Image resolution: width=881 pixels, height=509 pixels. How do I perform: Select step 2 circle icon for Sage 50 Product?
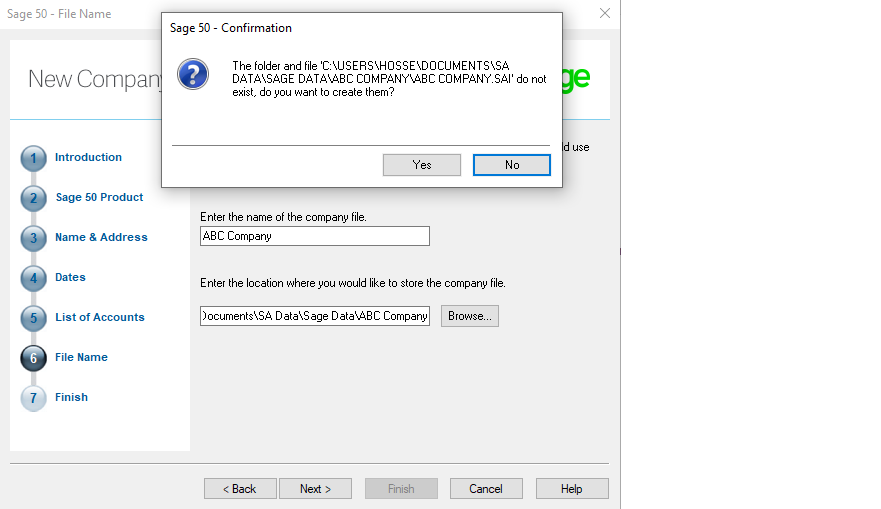[x=33, y=198]
